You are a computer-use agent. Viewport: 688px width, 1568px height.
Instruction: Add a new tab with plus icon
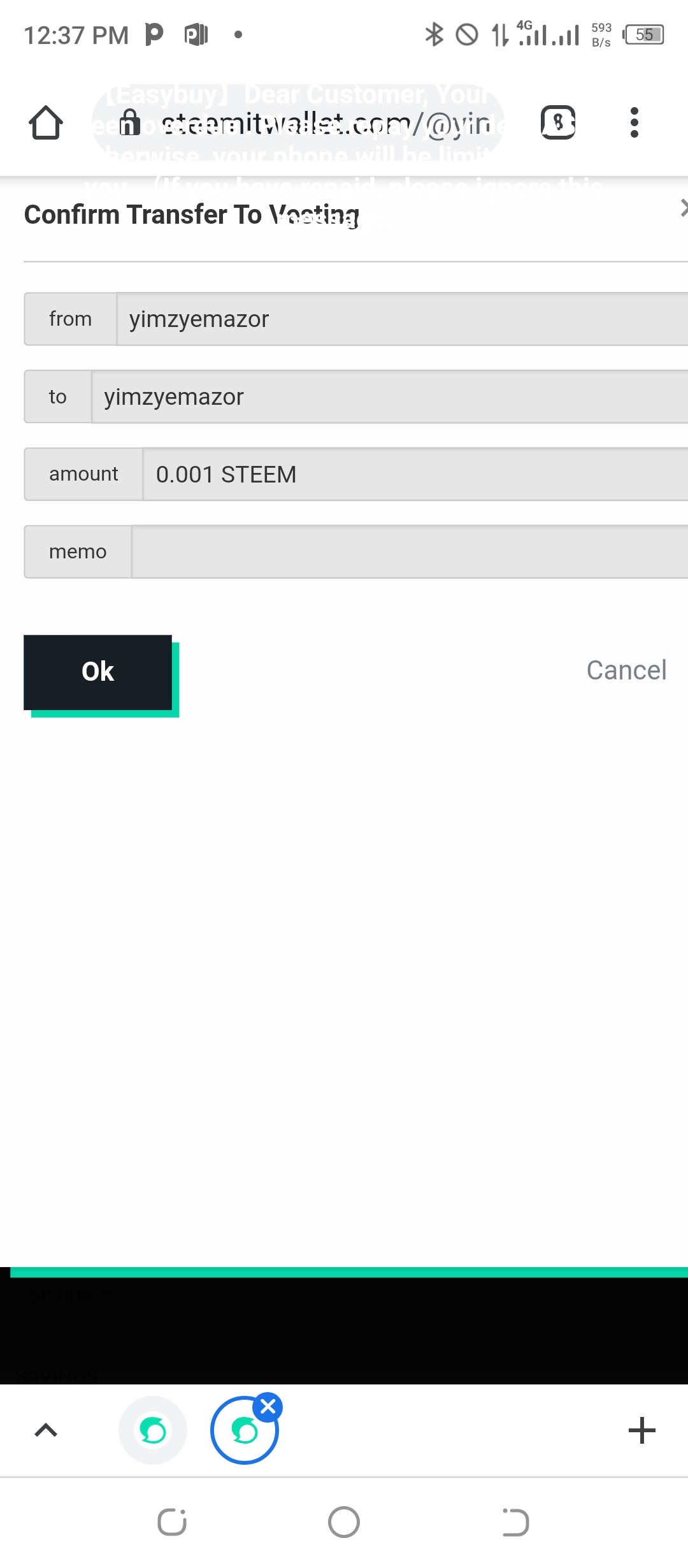(x=641, y=1430)
